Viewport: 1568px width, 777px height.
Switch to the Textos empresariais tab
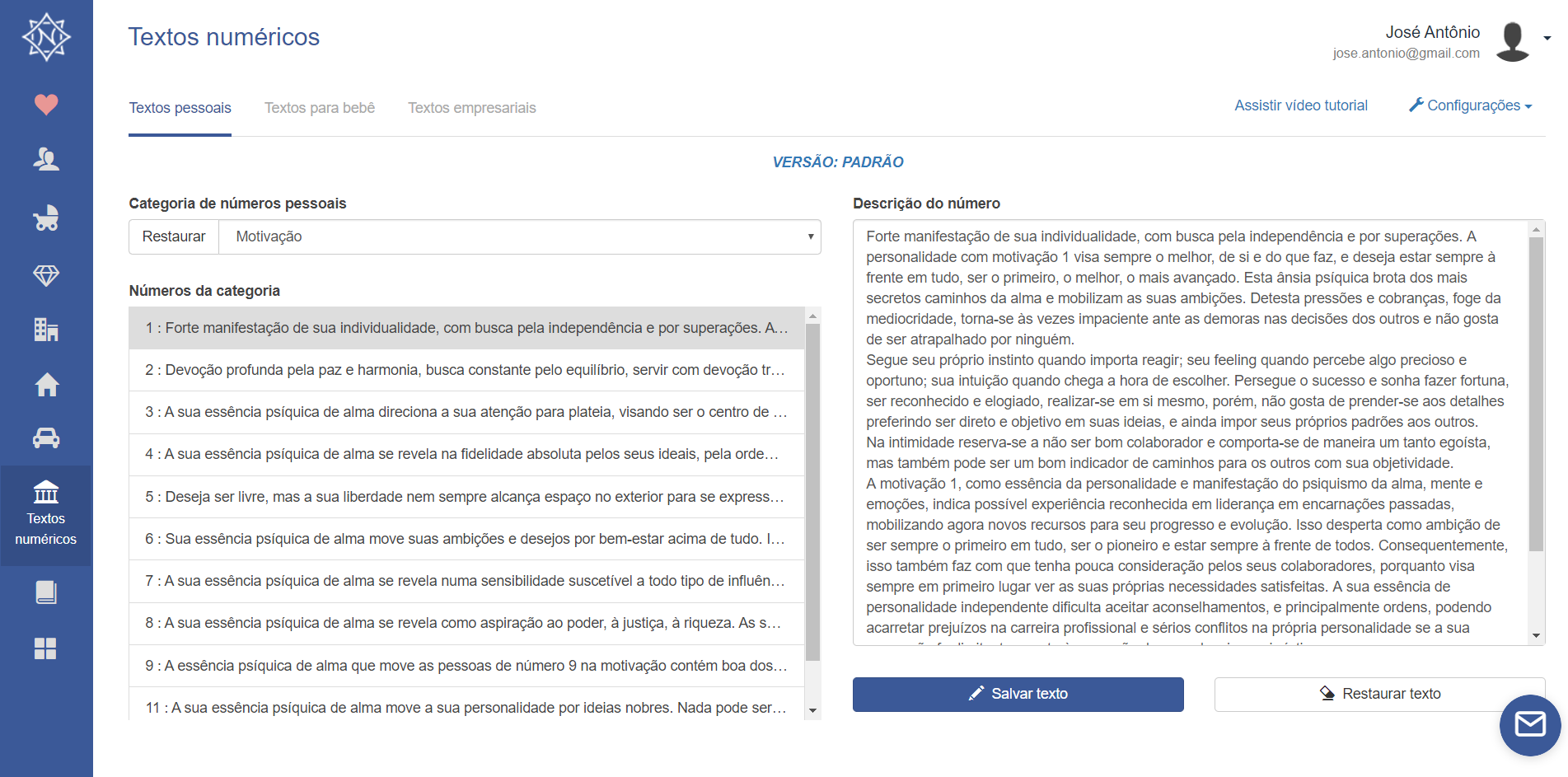click(x=472, y=108)
